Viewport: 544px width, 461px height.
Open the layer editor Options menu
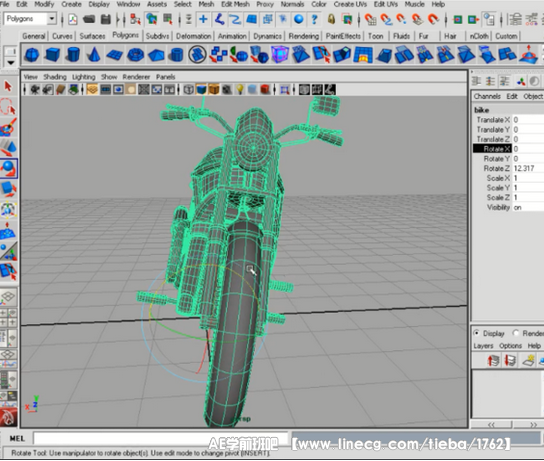coord(510,345)
